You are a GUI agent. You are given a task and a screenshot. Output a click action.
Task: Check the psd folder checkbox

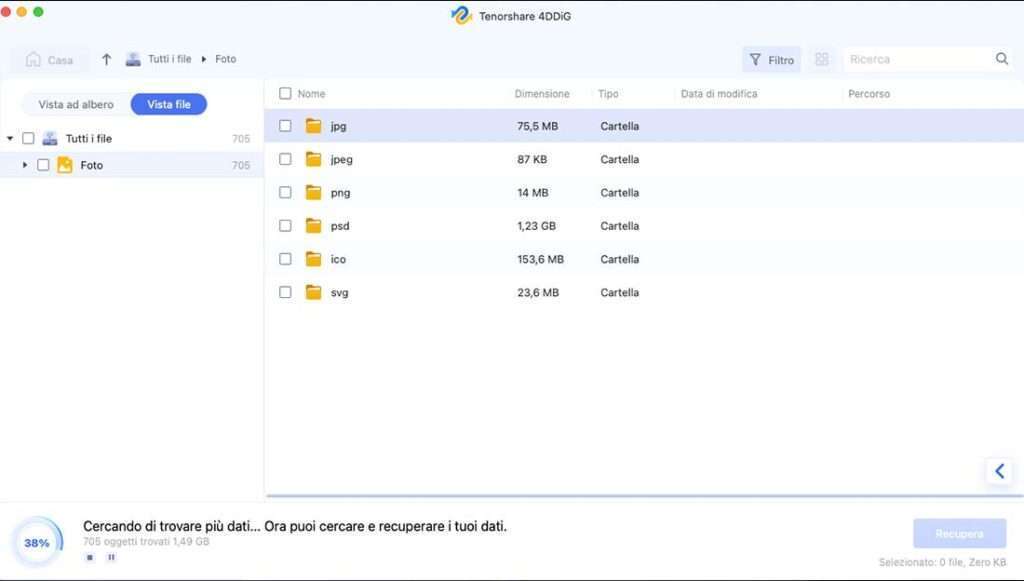pyautogui.click(x=285, y=225)
